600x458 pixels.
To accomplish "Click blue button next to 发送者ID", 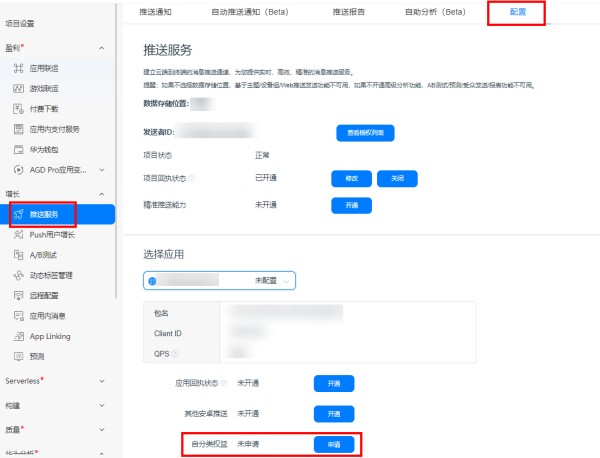I will (365, 133).
